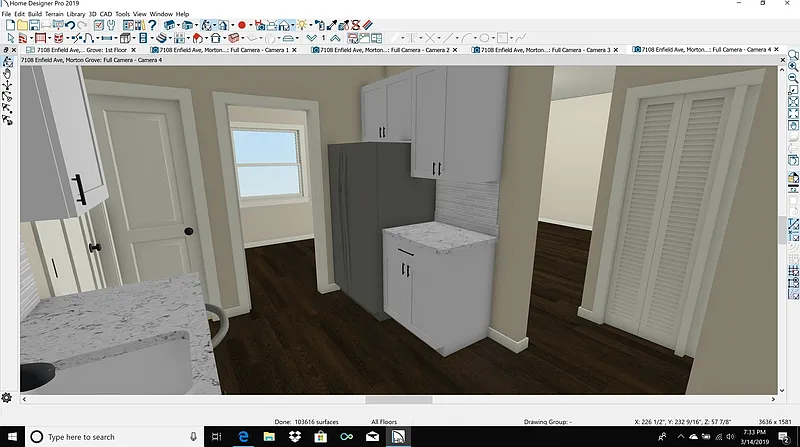Image resolution: width=800 pixels, height=447 pixels.
Task: Click the red record walkthrough icon
Action: tap(242, 24)
